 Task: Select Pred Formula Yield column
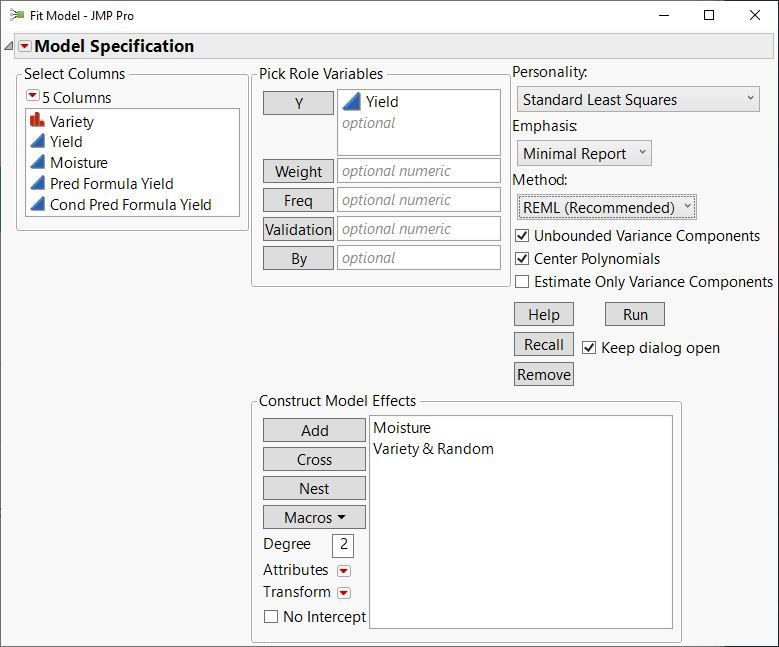(111, 183)
